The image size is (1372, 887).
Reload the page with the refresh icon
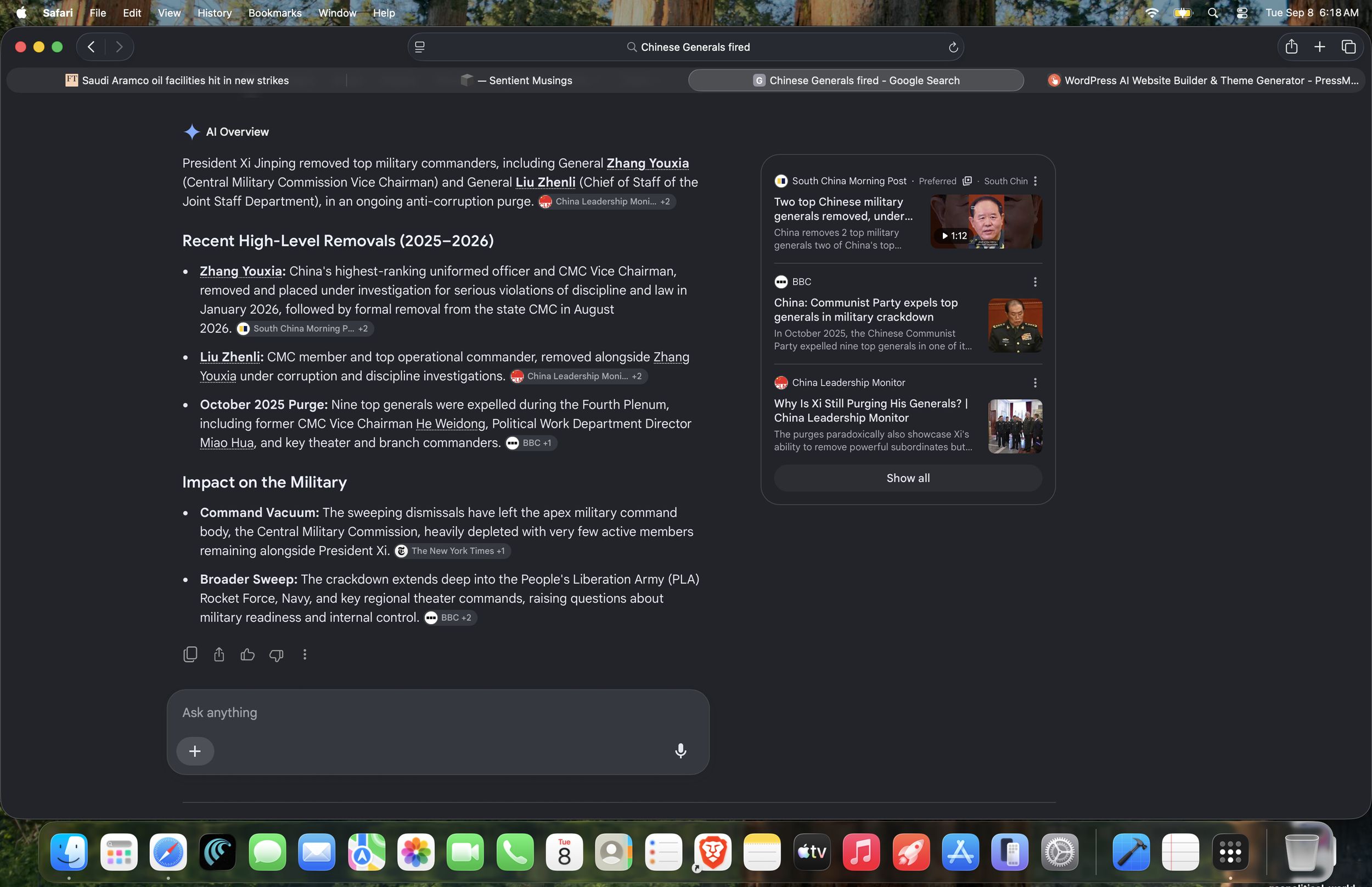pyautogui.click(x=953, y=47)
